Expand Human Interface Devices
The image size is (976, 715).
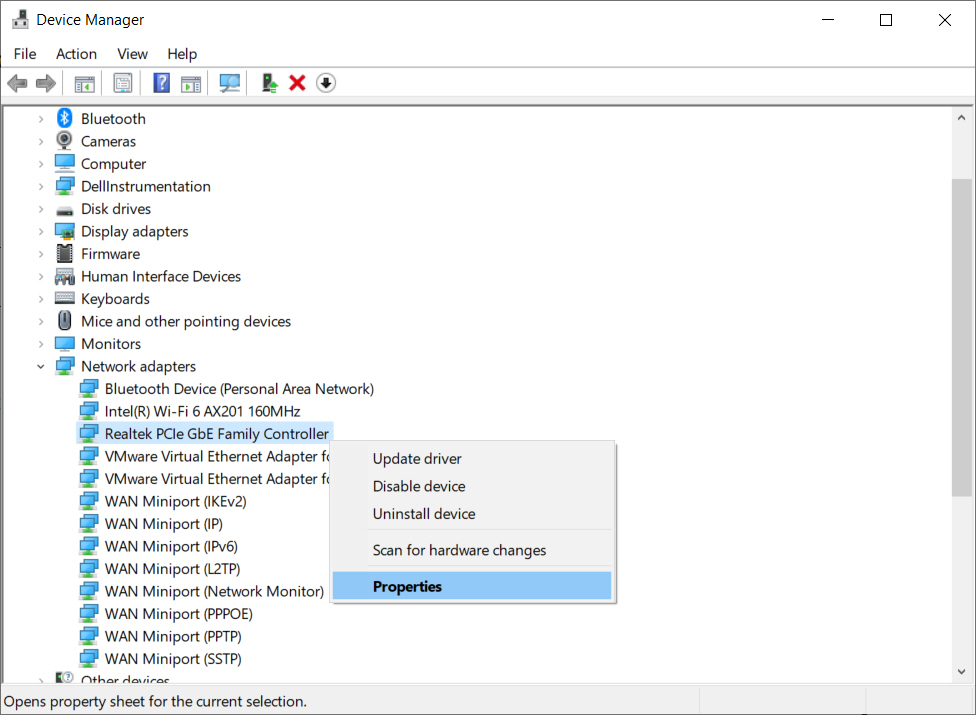tap(41, 276)
